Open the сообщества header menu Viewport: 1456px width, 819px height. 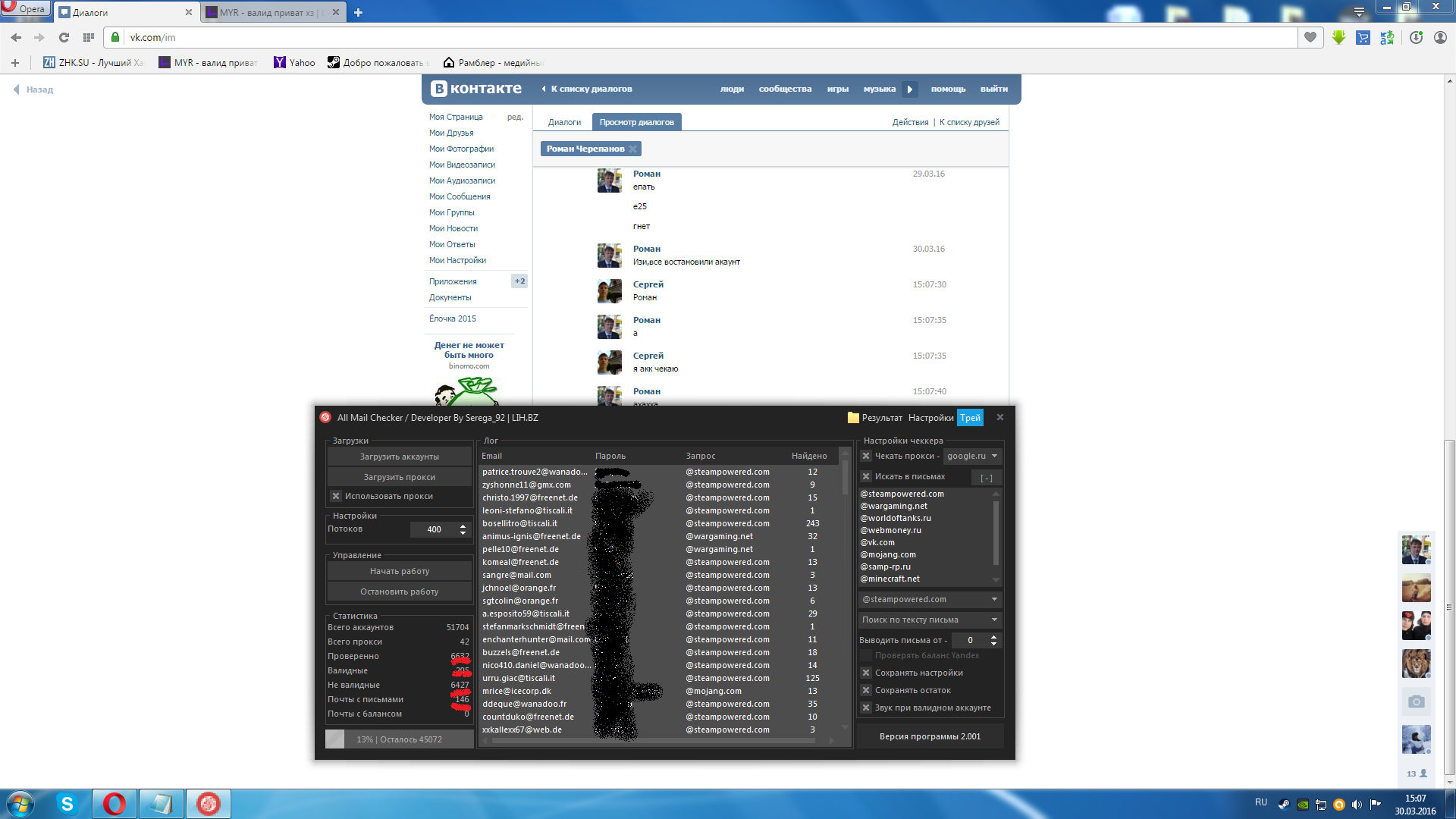point(785,89)
